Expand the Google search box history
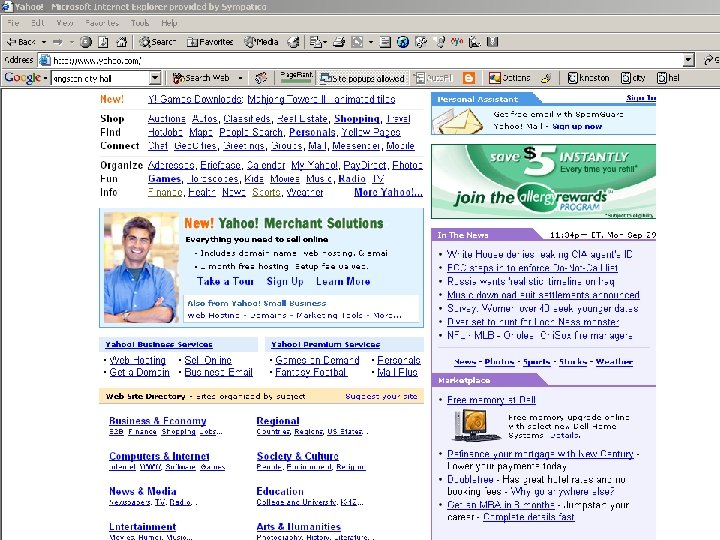The width and height of the screenshot is (720, 540). (x=155, y=78)
